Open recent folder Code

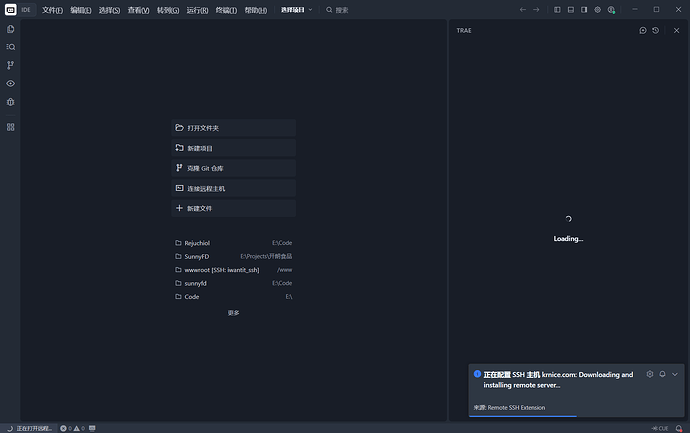(x=234, y=297)
